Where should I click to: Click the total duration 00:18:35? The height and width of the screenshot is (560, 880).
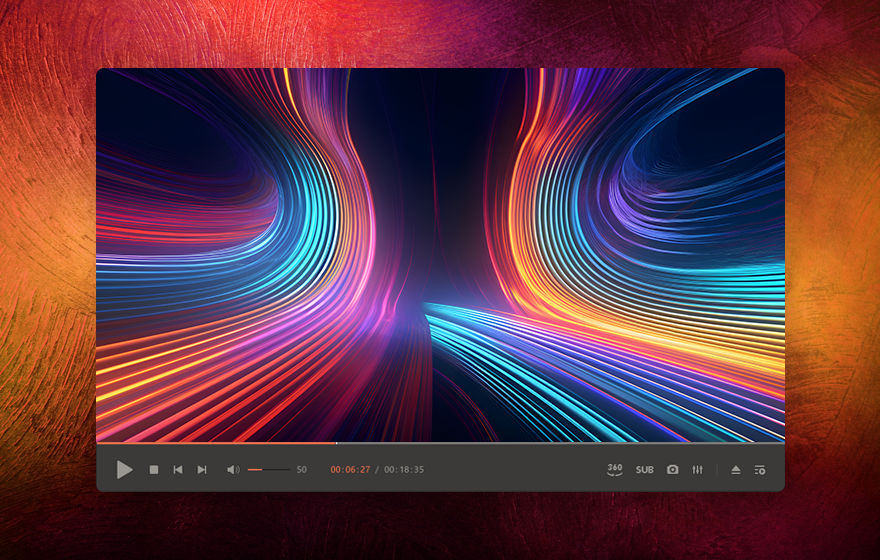(x=404, y=470)
